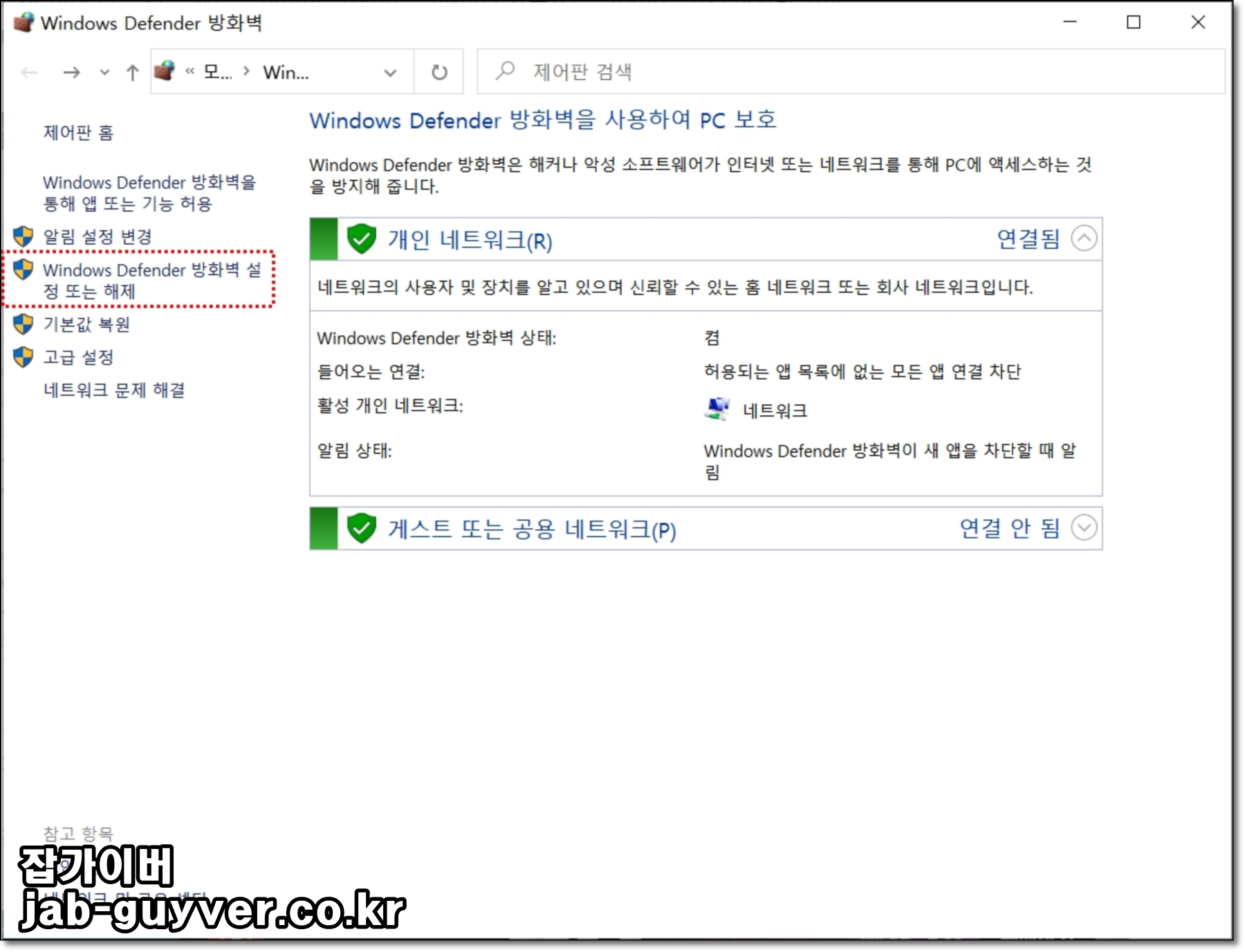Click the 켬 firewall status value
Viewport: 1245px width, 952px height.
click(712, 338)
